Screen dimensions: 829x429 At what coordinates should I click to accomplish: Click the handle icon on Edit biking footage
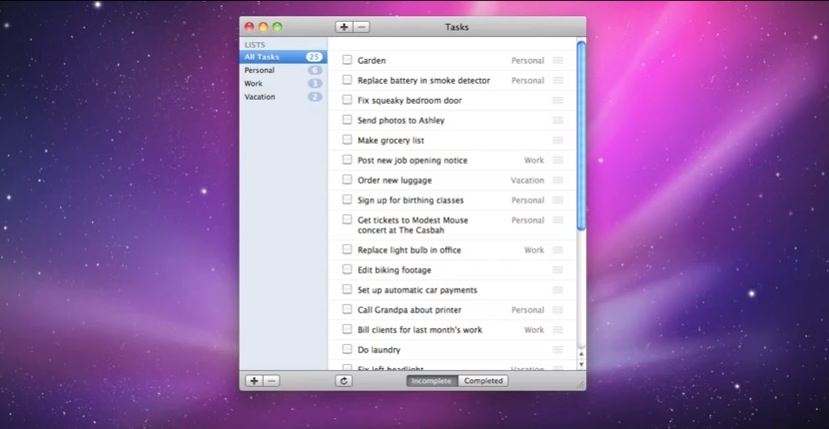point(558,270)
